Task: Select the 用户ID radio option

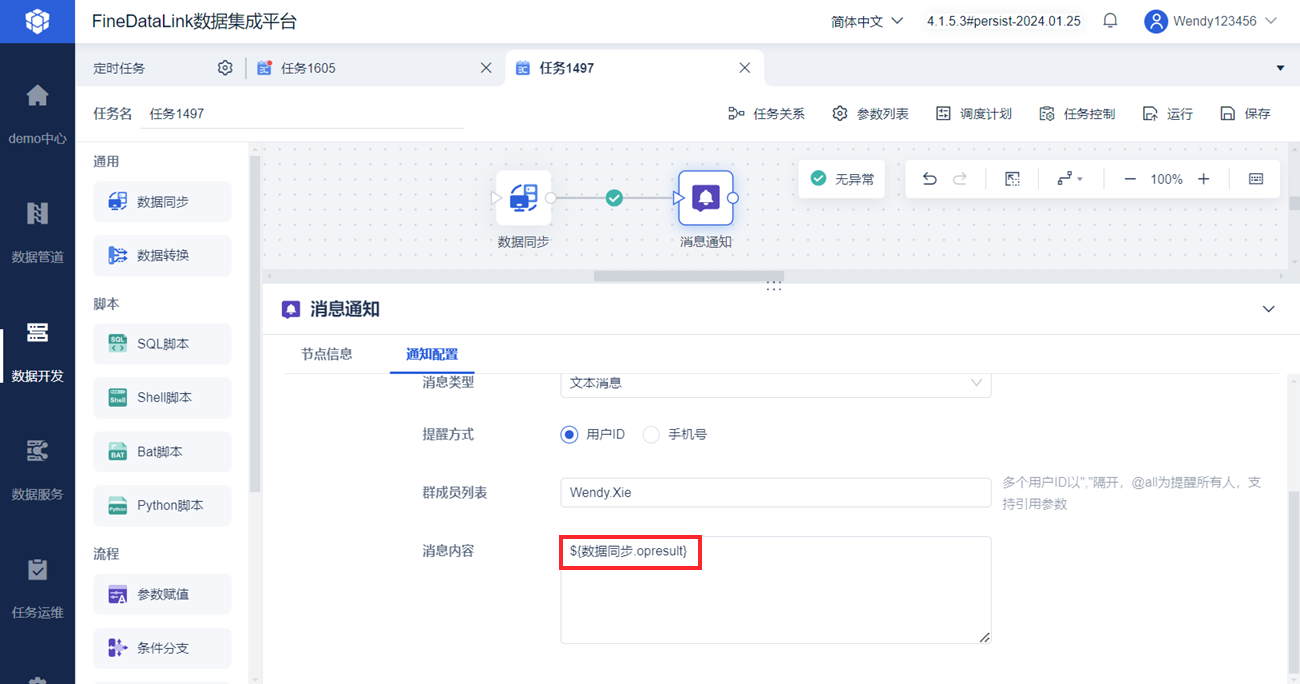Action: pyautogui.click(x=570, y=434)
